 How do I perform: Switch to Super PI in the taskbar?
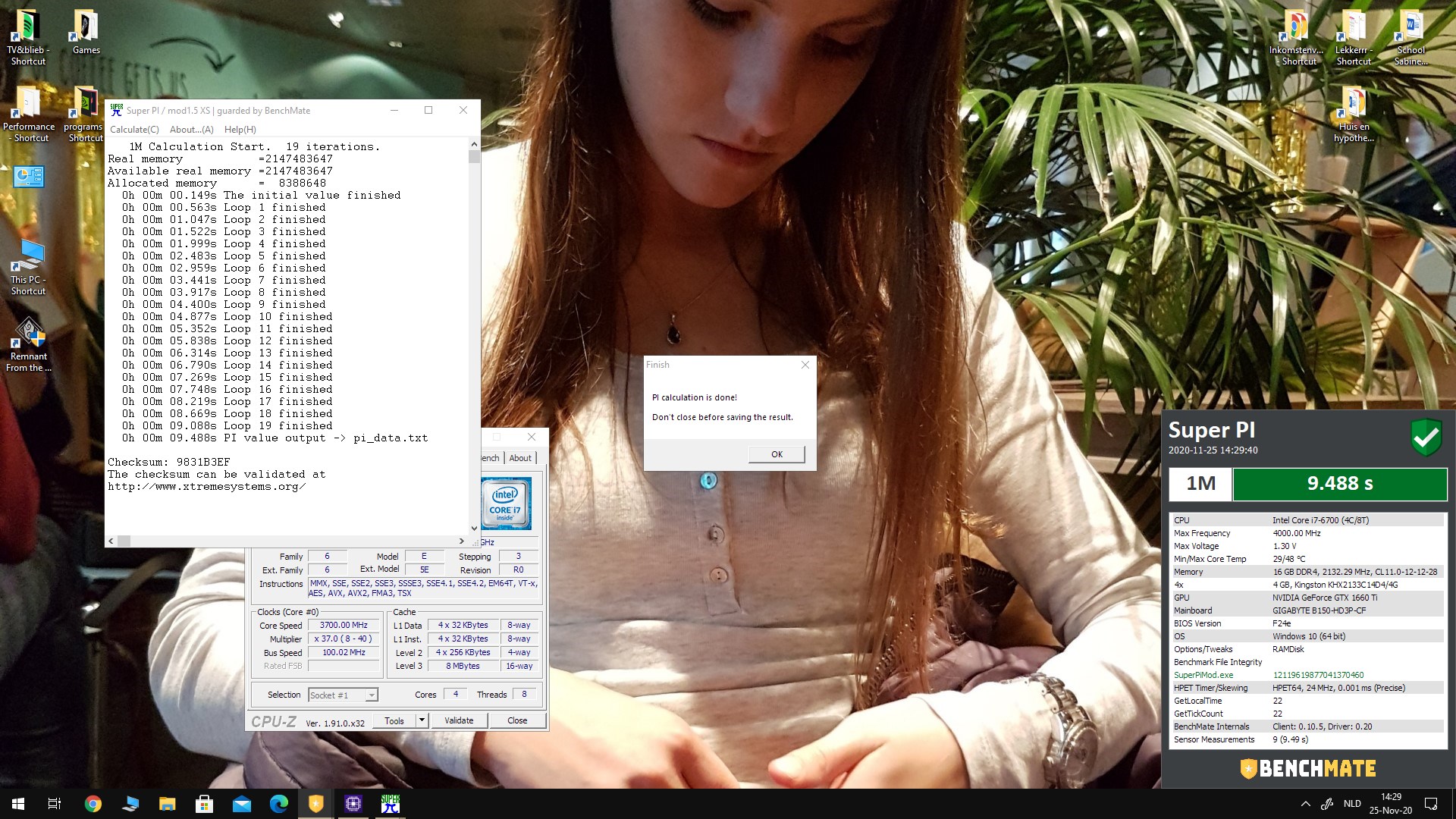[391, 804]
